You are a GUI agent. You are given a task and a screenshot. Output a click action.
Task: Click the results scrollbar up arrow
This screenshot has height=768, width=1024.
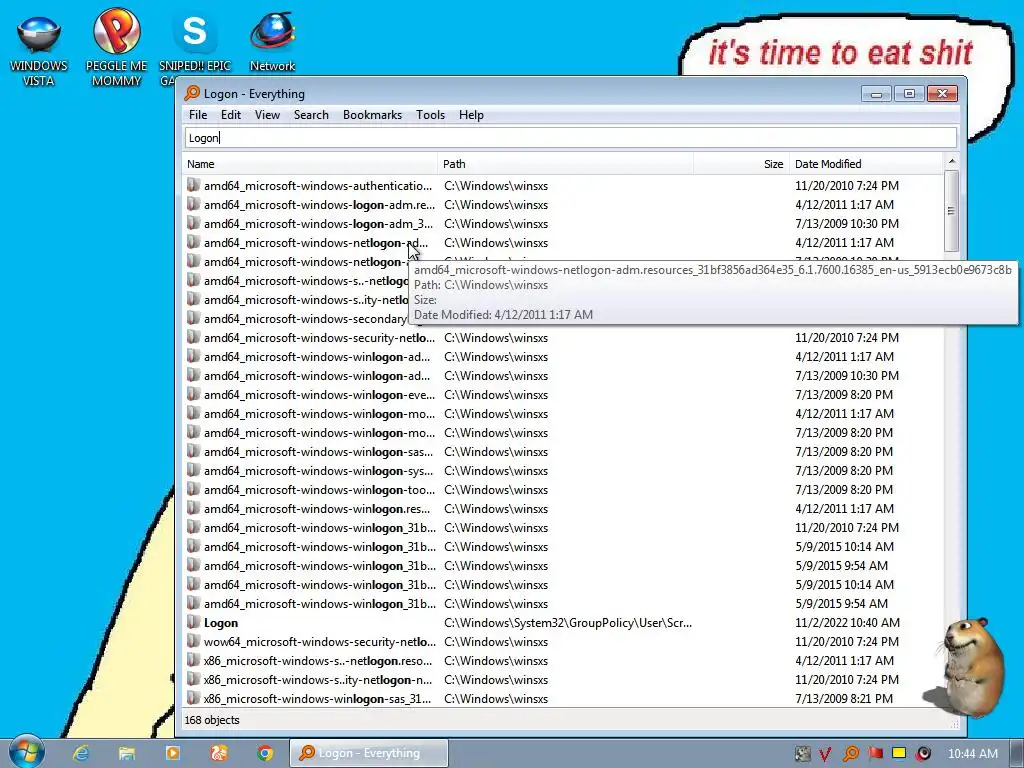coord(952,161)
